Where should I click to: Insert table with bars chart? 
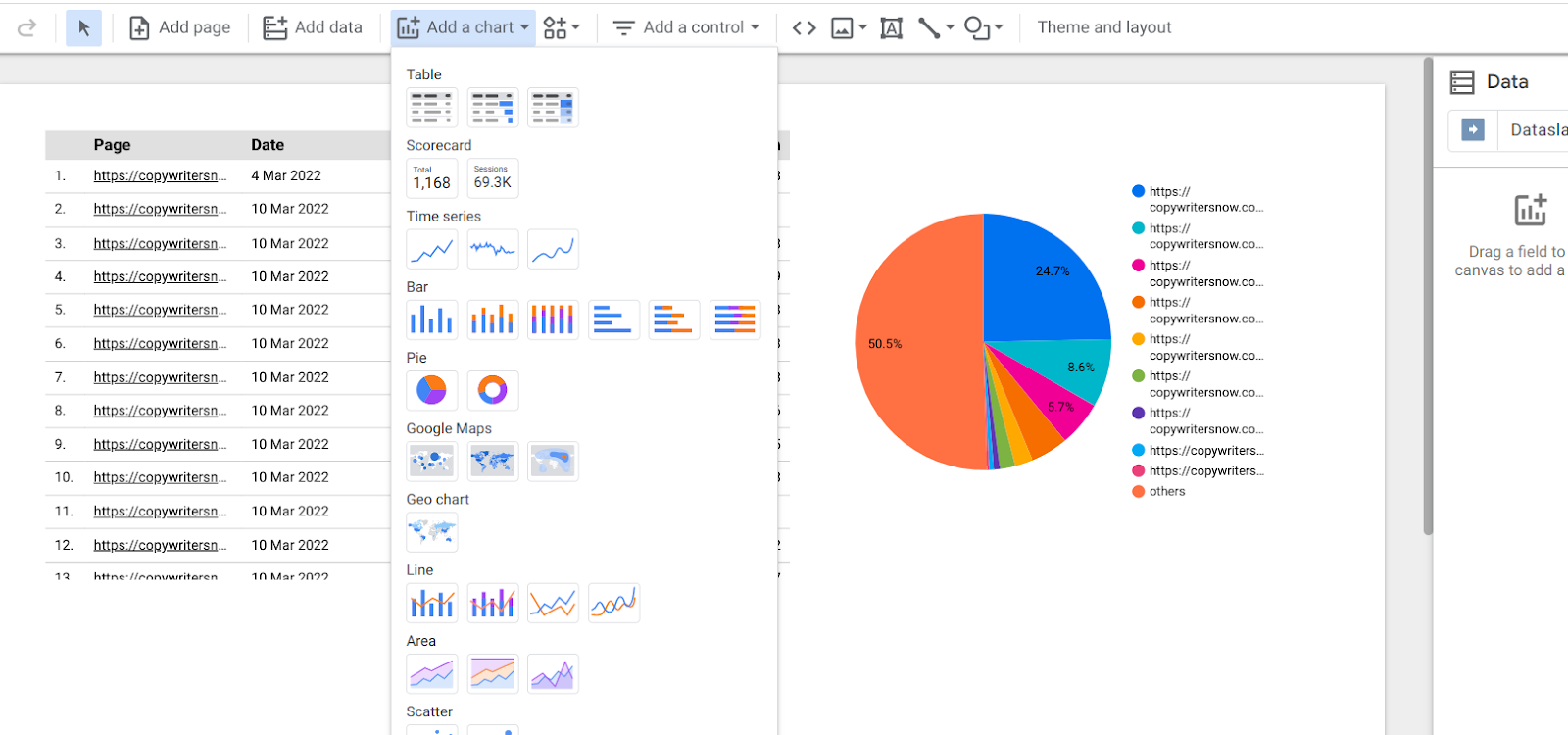(493, 108)
